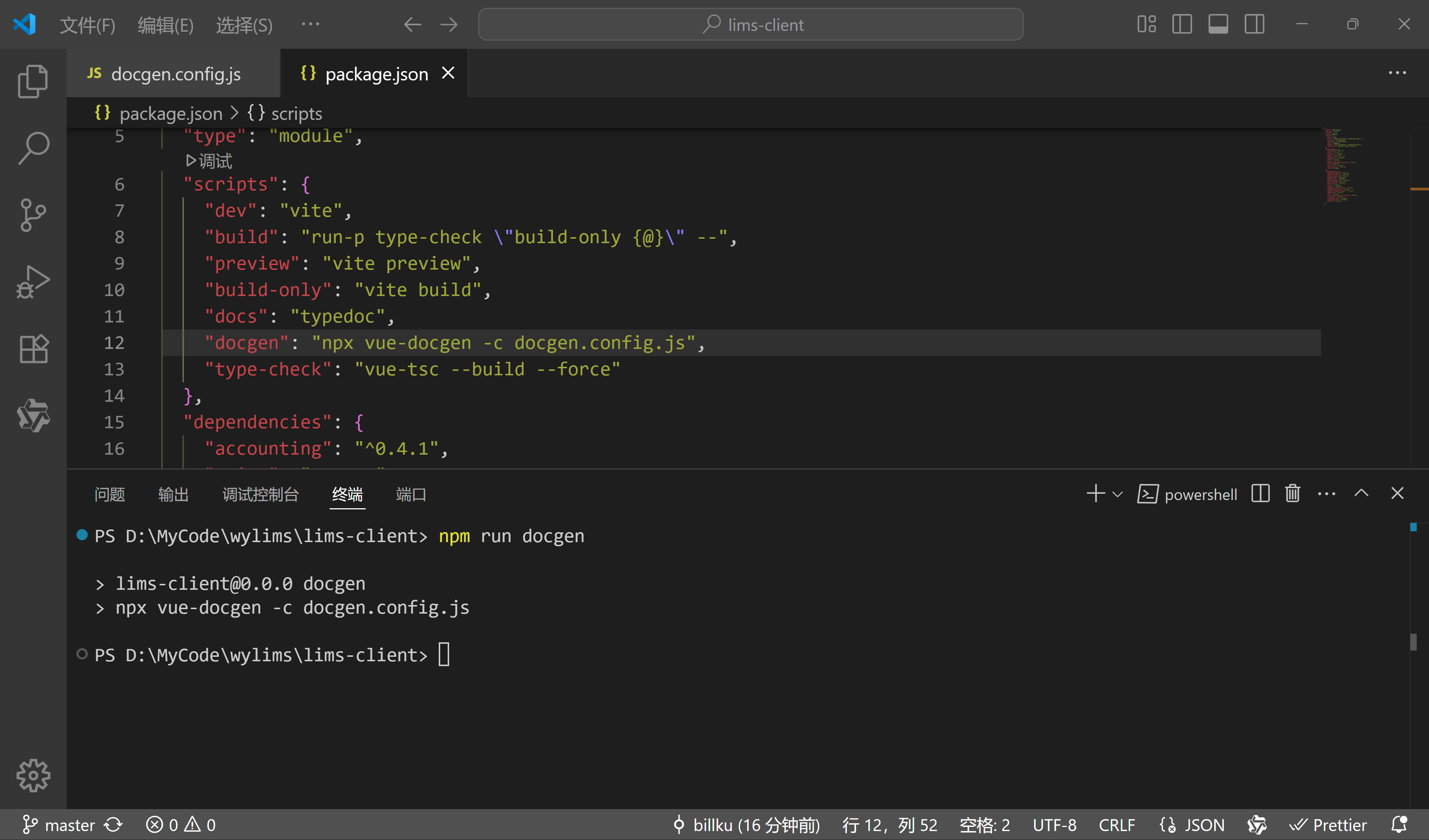Screen dimensions: 1429x840
Task: Toggle the primary sidebar visibility
Action: (1182, 24)
